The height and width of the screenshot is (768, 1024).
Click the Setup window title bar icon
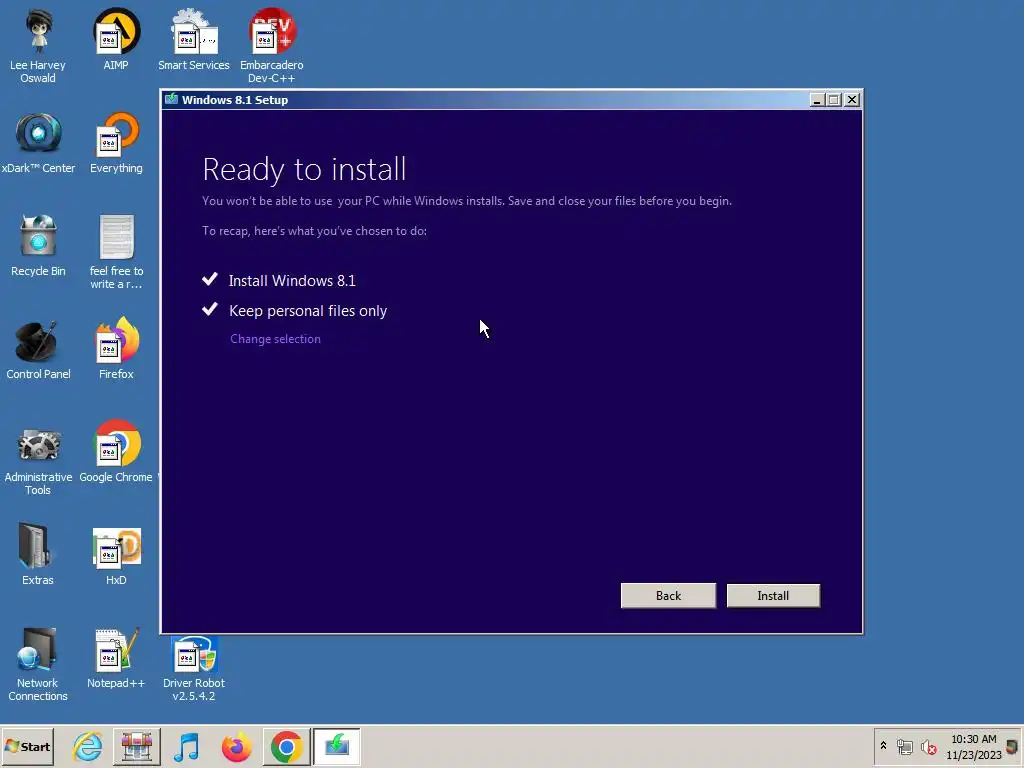[172, 99]
